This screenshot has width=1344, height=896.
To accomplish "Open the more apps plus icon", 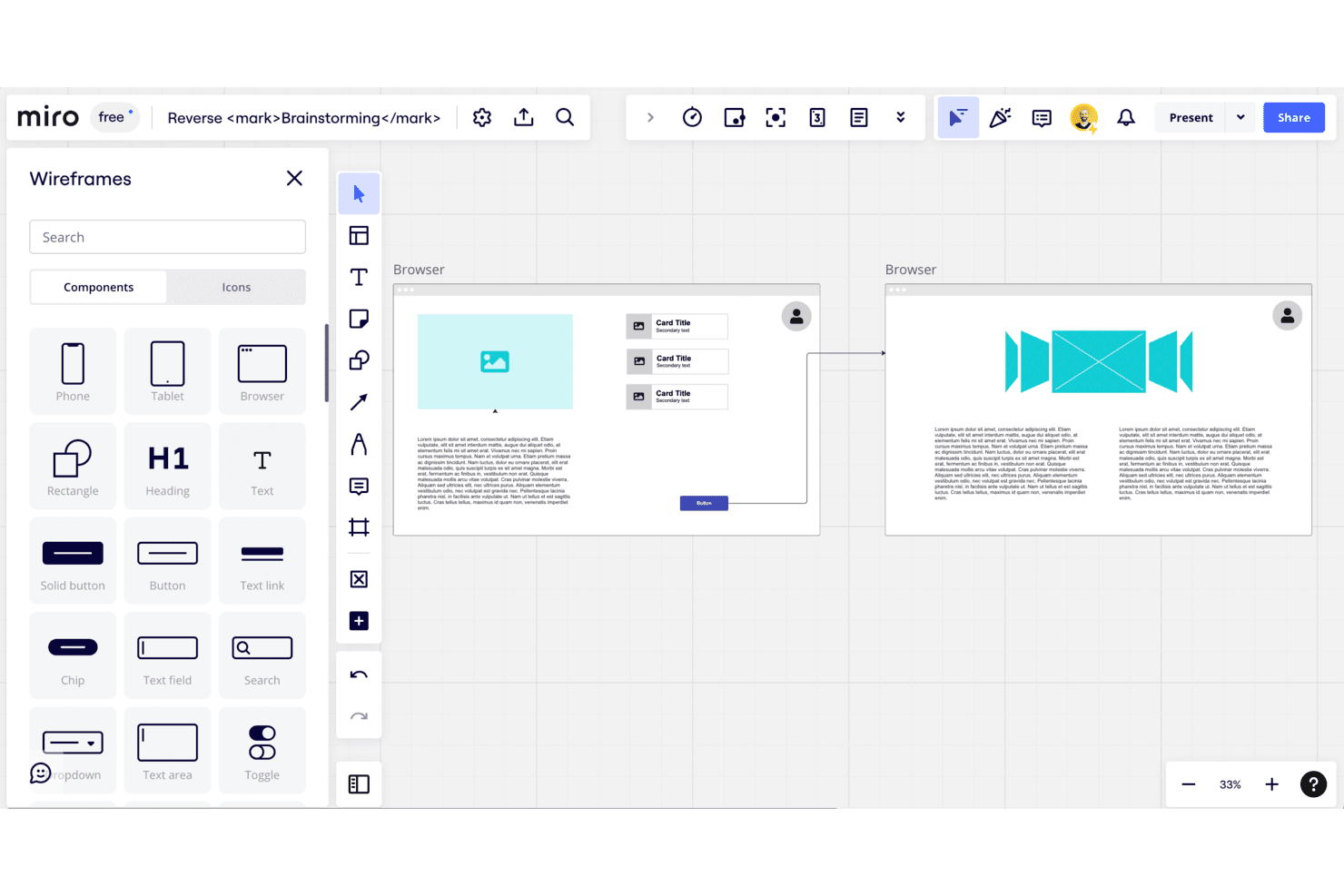I will pyautogui.click(x=359, y=621).
